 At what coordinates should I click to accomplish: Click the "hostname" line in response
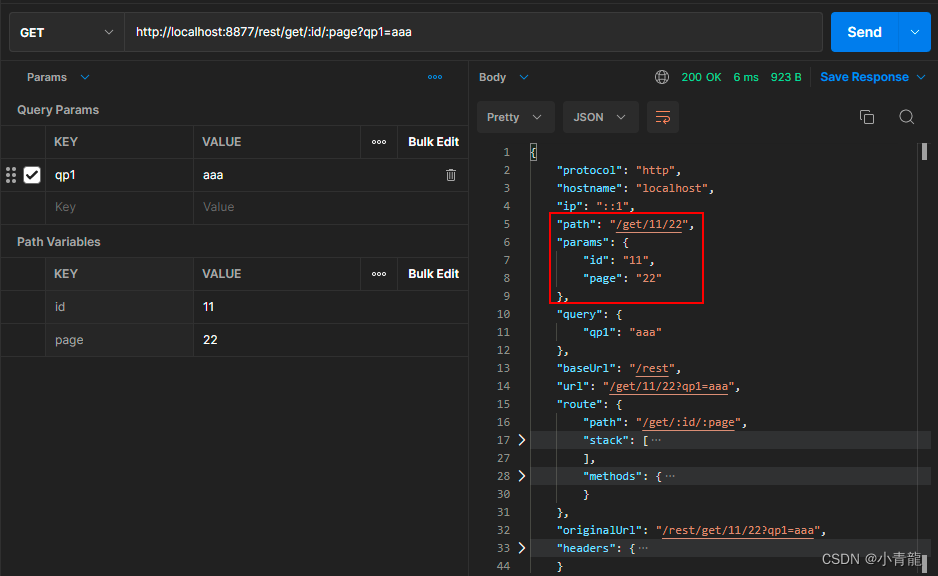(x=635, y=188)
